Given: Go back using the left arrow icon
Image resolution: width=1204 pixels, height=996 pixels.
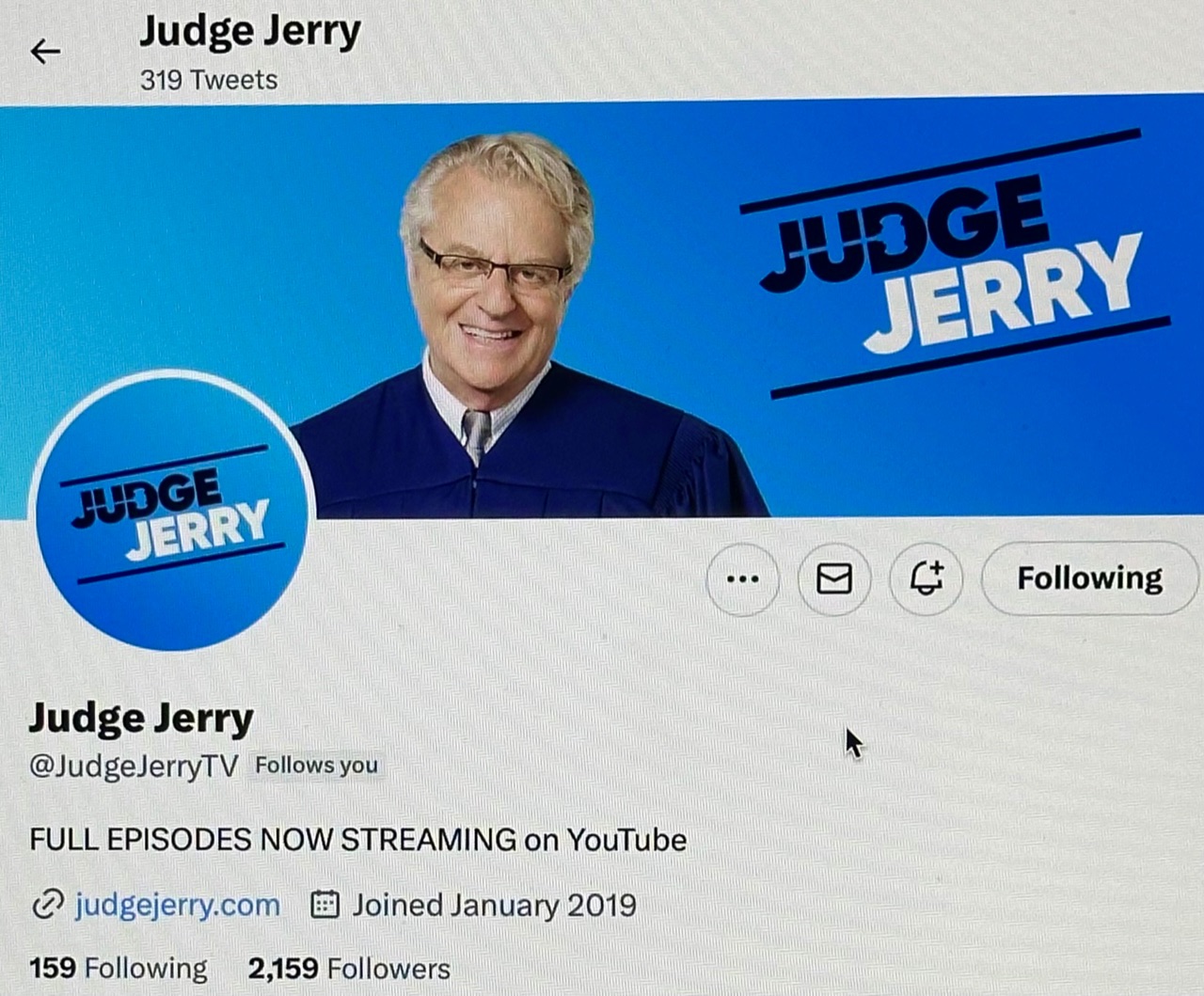Looking at the screenshot, I should point(45,51).
